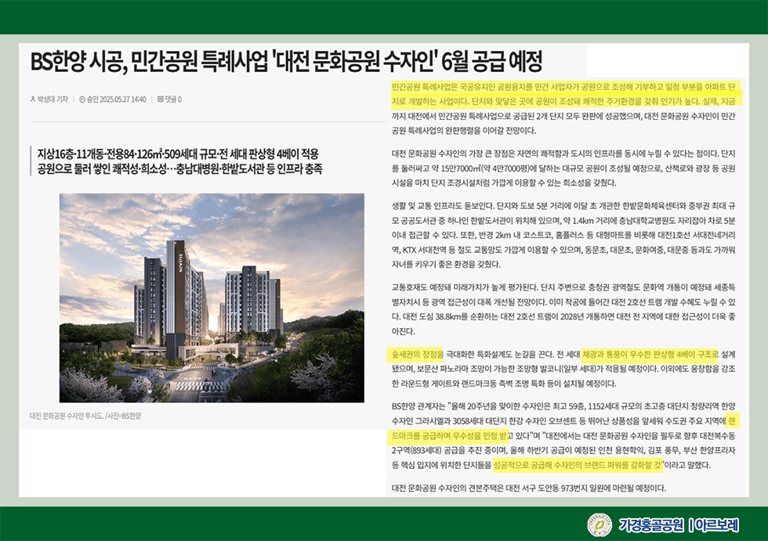Viewport: 768px width, 541px height.
Task: Click paragraph starting '교통호재도 예정돼 미래가치가'
Action: tap(563, 309)
